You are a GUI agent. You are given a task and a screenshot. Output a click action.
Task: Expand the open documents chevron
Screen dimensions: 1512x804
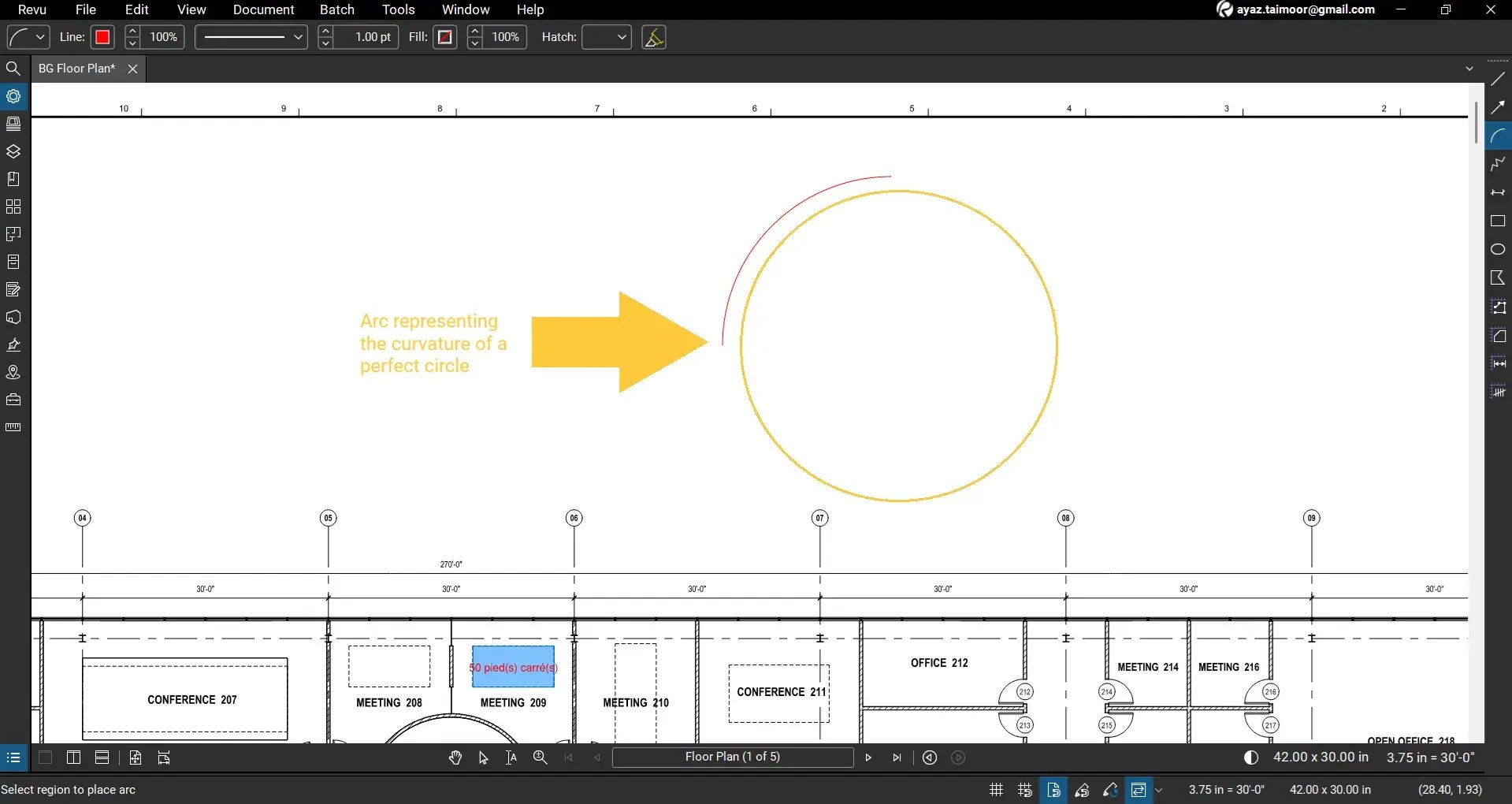[x=1469, y=69]
